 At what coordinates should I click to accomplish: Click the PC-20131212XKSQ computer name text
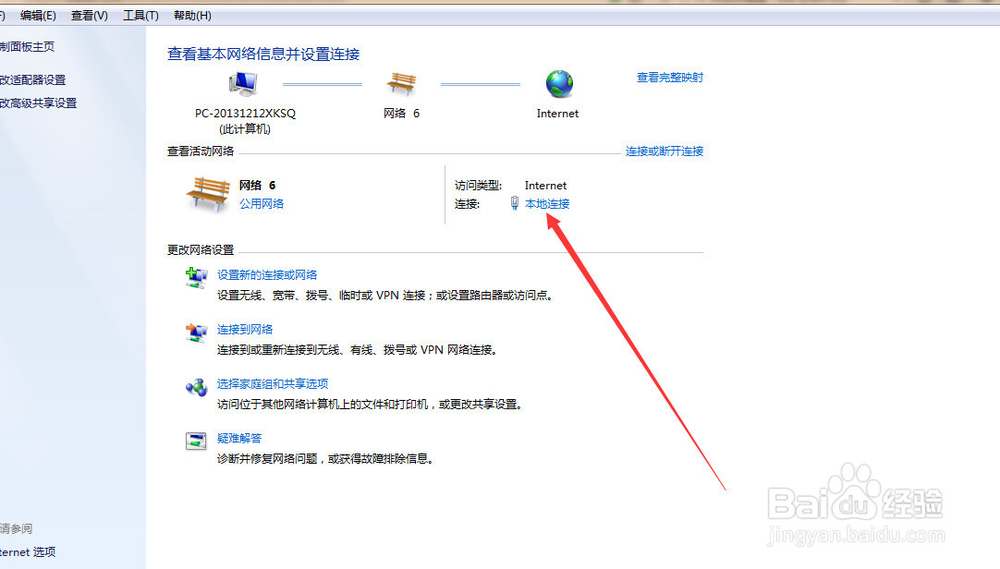click(x=246, y=113)
